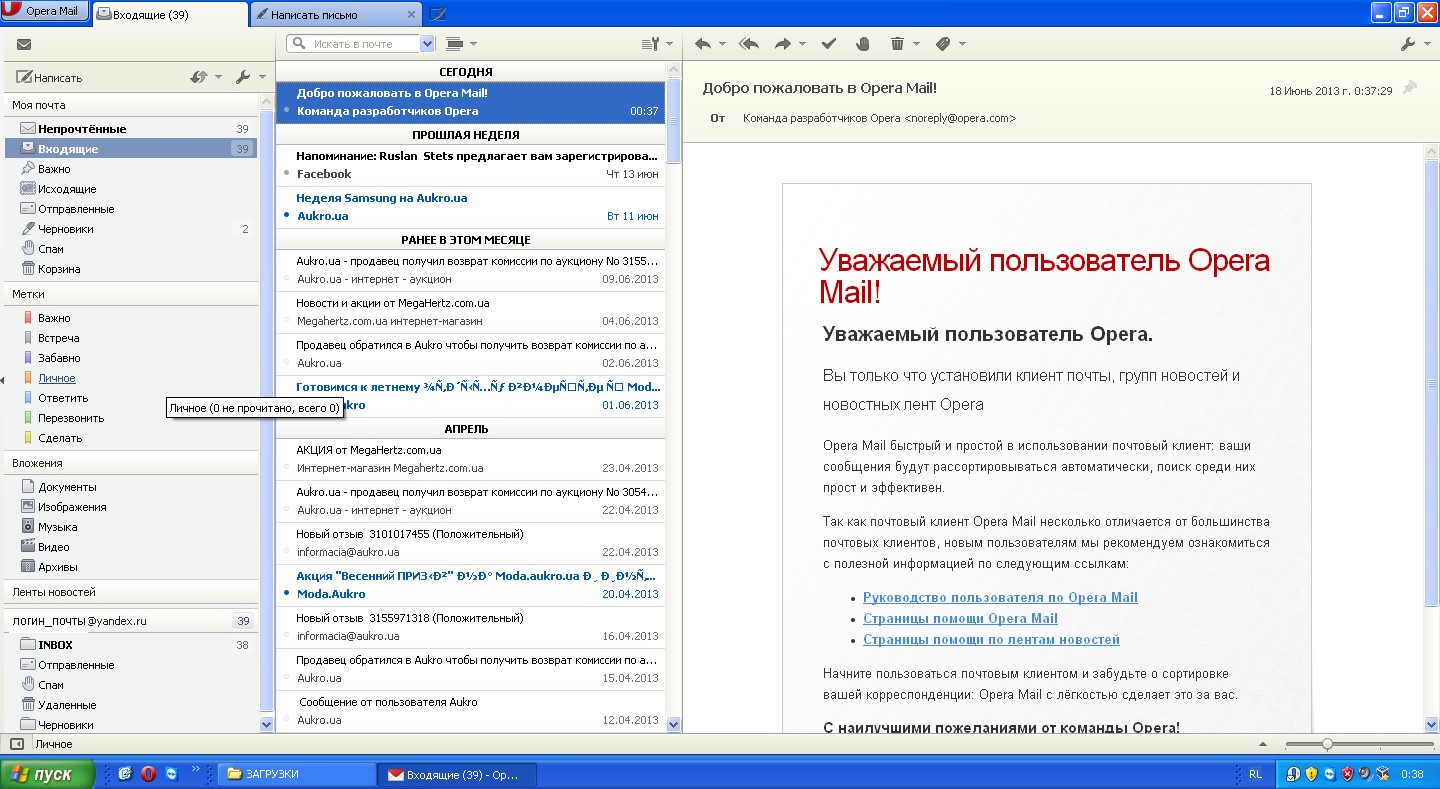Select the green Перезвонить label

(71, 418)
